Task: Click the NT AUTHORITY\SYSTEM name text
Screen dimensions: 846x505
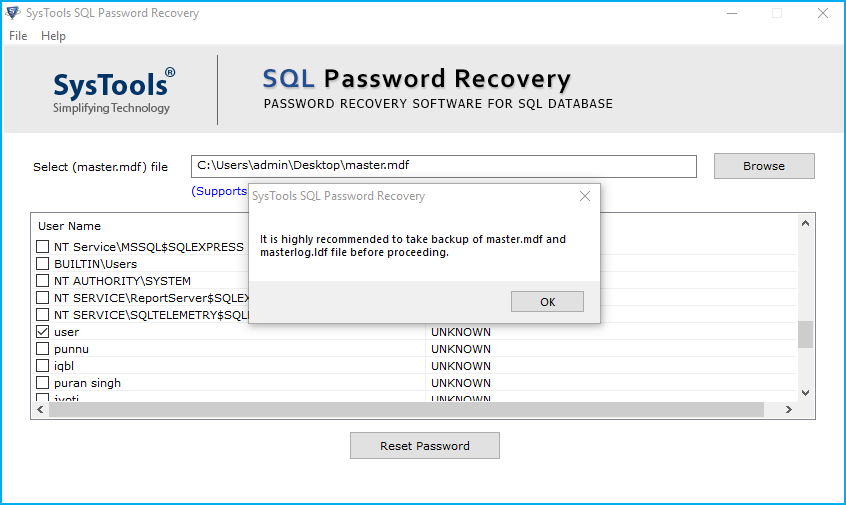Action: (122, 281)
